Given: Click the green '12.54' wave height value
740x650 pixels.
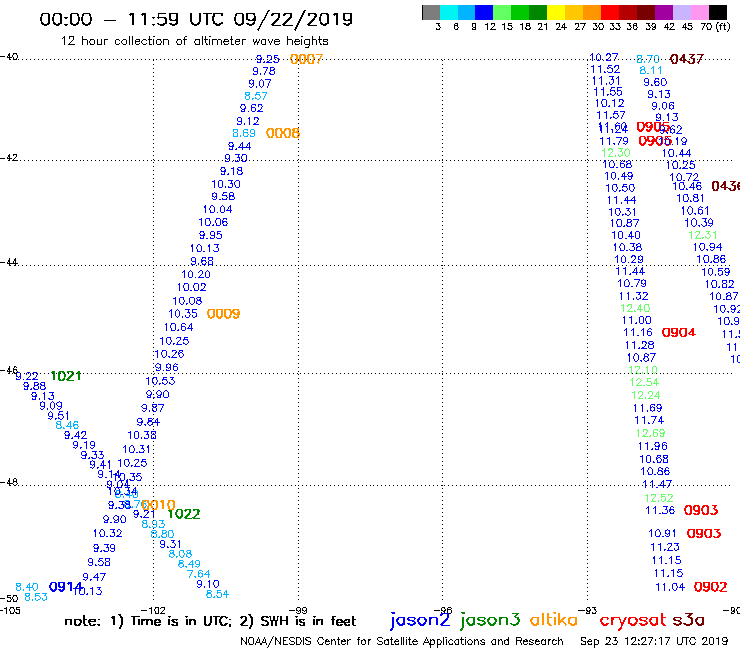Looking at the screenshot, I should (644, 382).
